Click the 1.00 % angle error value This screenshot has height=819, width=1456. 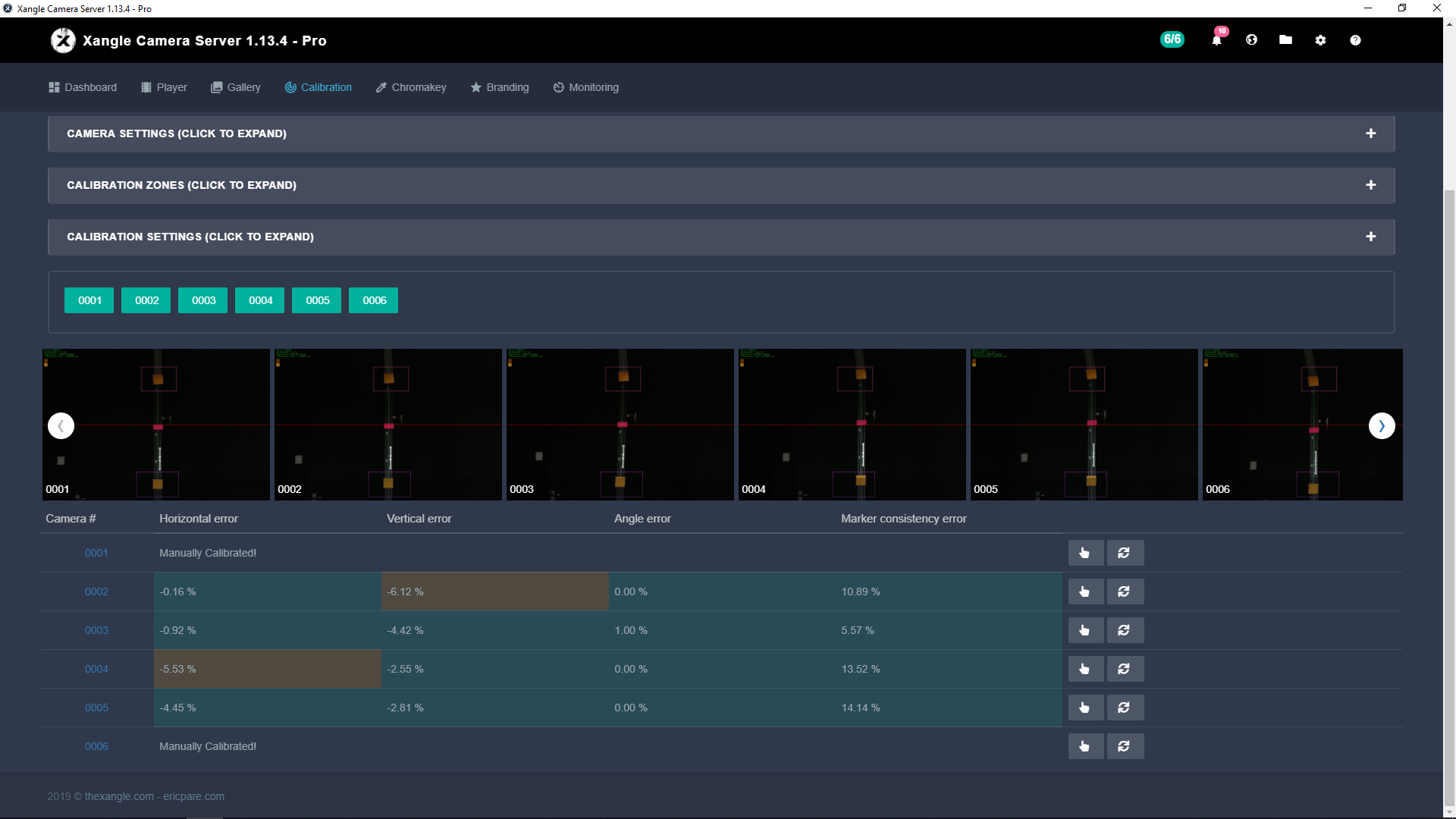[631, 630]
